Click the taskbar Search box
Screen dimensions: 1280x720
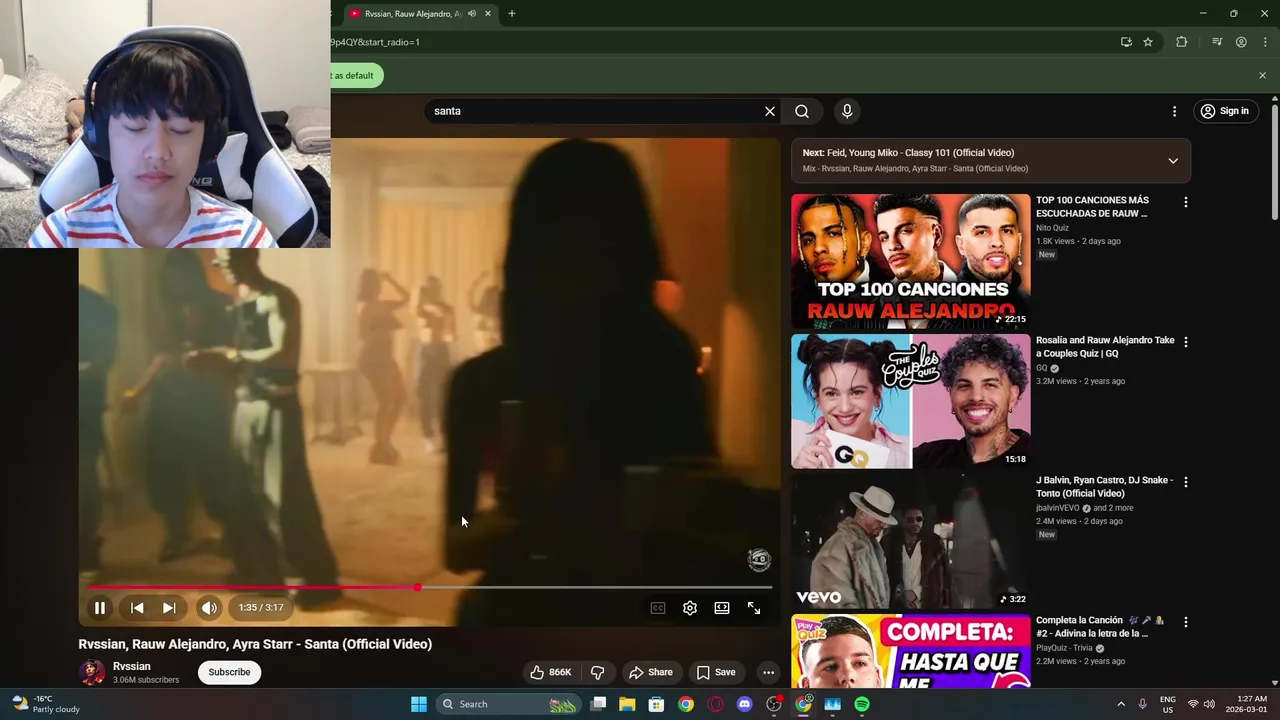pos(509,704)
